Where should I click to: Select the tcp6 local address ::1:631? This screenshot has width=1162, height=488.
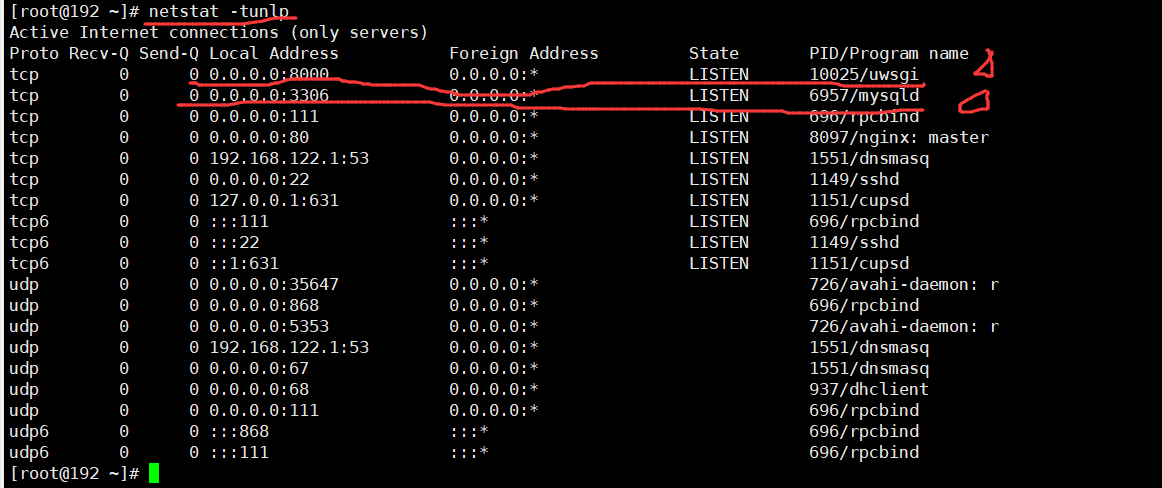coord(244,263)
